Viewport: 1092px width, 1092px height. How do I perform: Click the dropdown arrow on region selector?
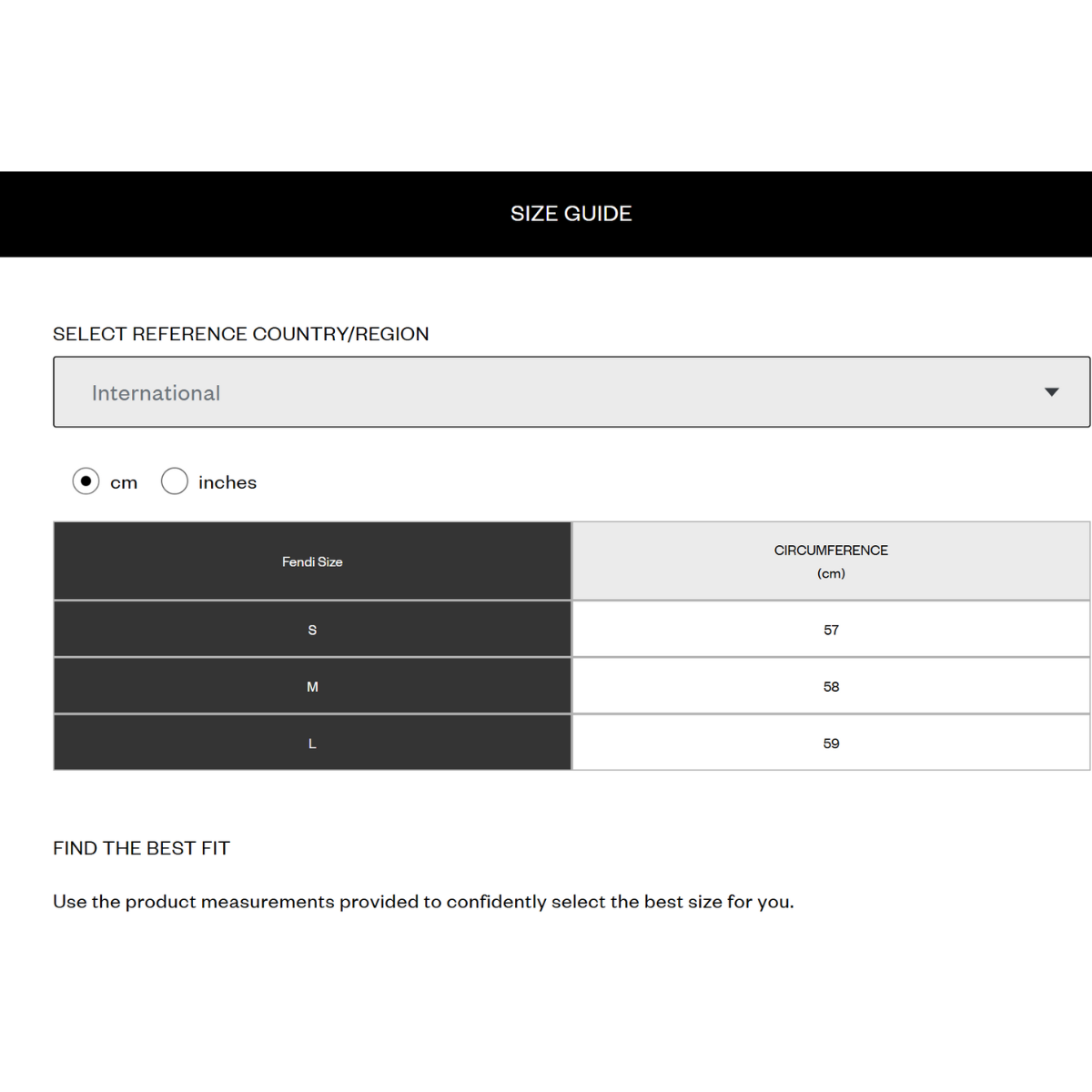click(x=1051, y=392)
